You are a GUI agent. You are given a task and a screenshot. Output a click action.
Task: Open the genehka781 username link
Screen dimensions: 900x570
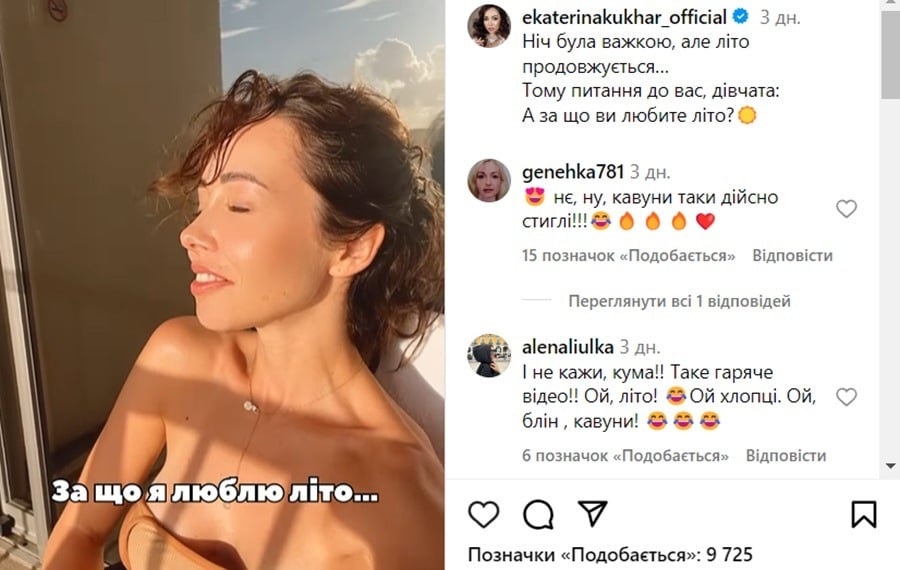point(573,172)
